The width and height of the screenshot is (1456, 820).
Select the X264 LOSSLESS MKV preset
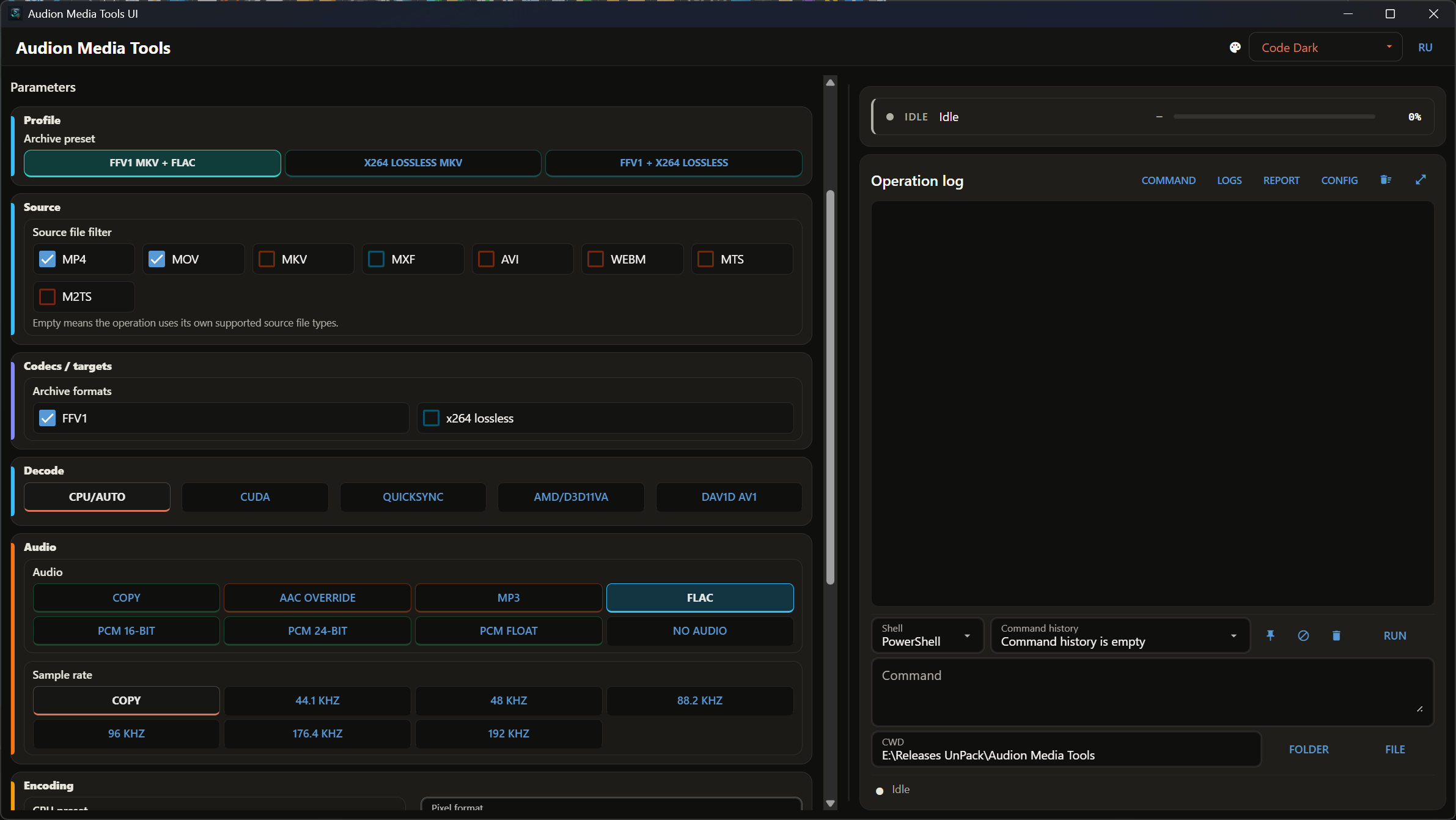click(413, 163)
